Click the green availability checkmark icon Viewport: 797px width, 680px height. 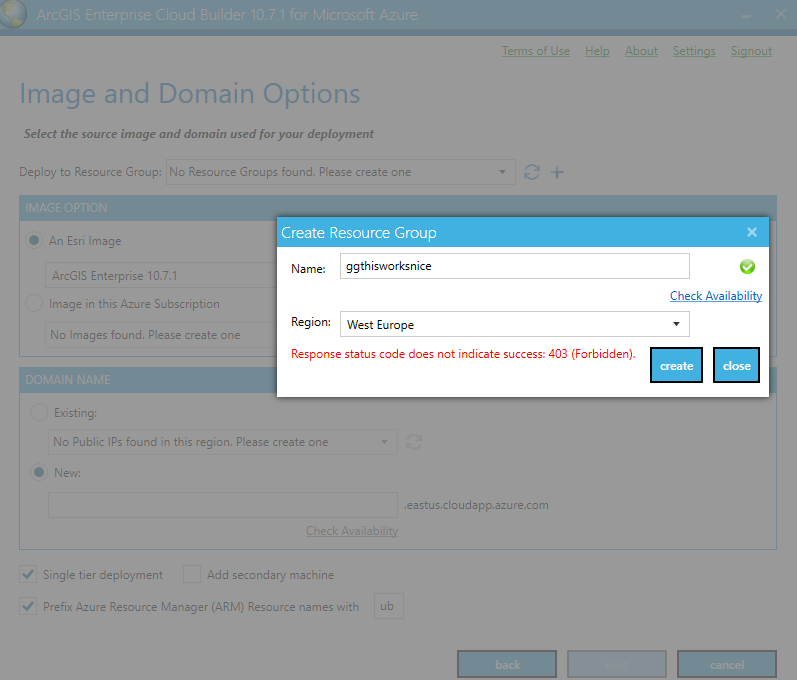click(x=747, y=266)
